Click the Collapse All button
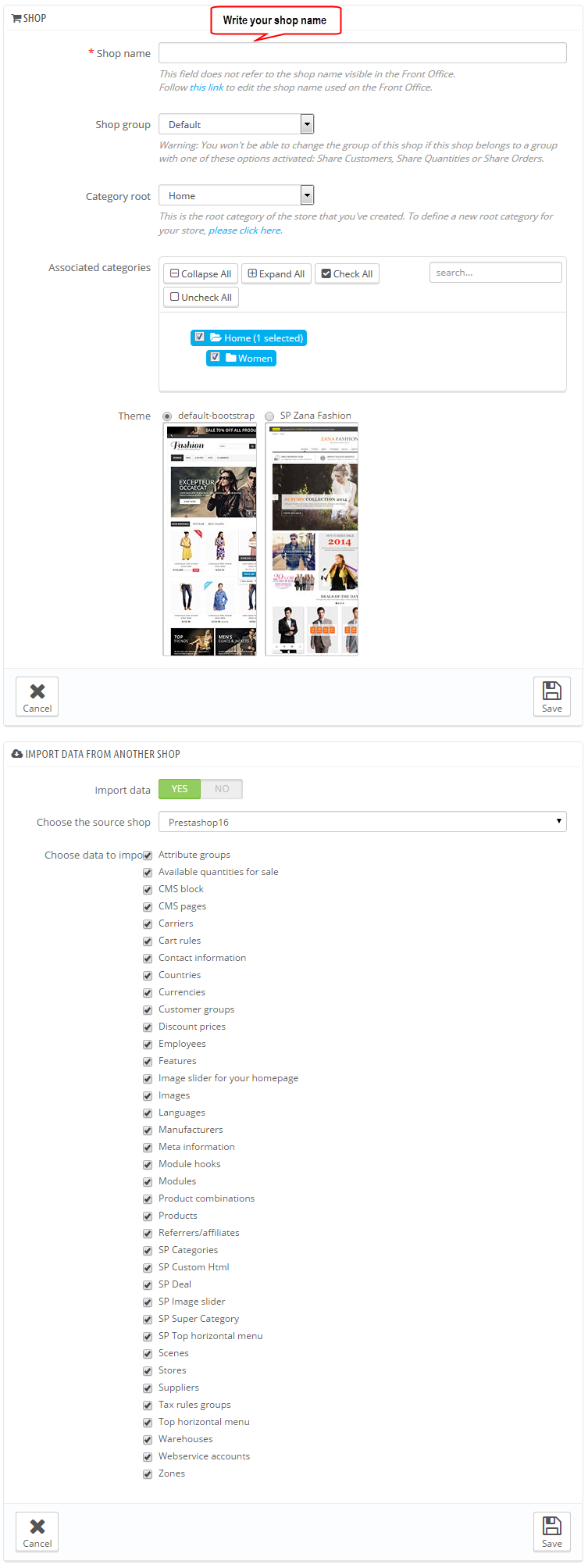The width and height of the screenshot is (588, 1568). 201,273
